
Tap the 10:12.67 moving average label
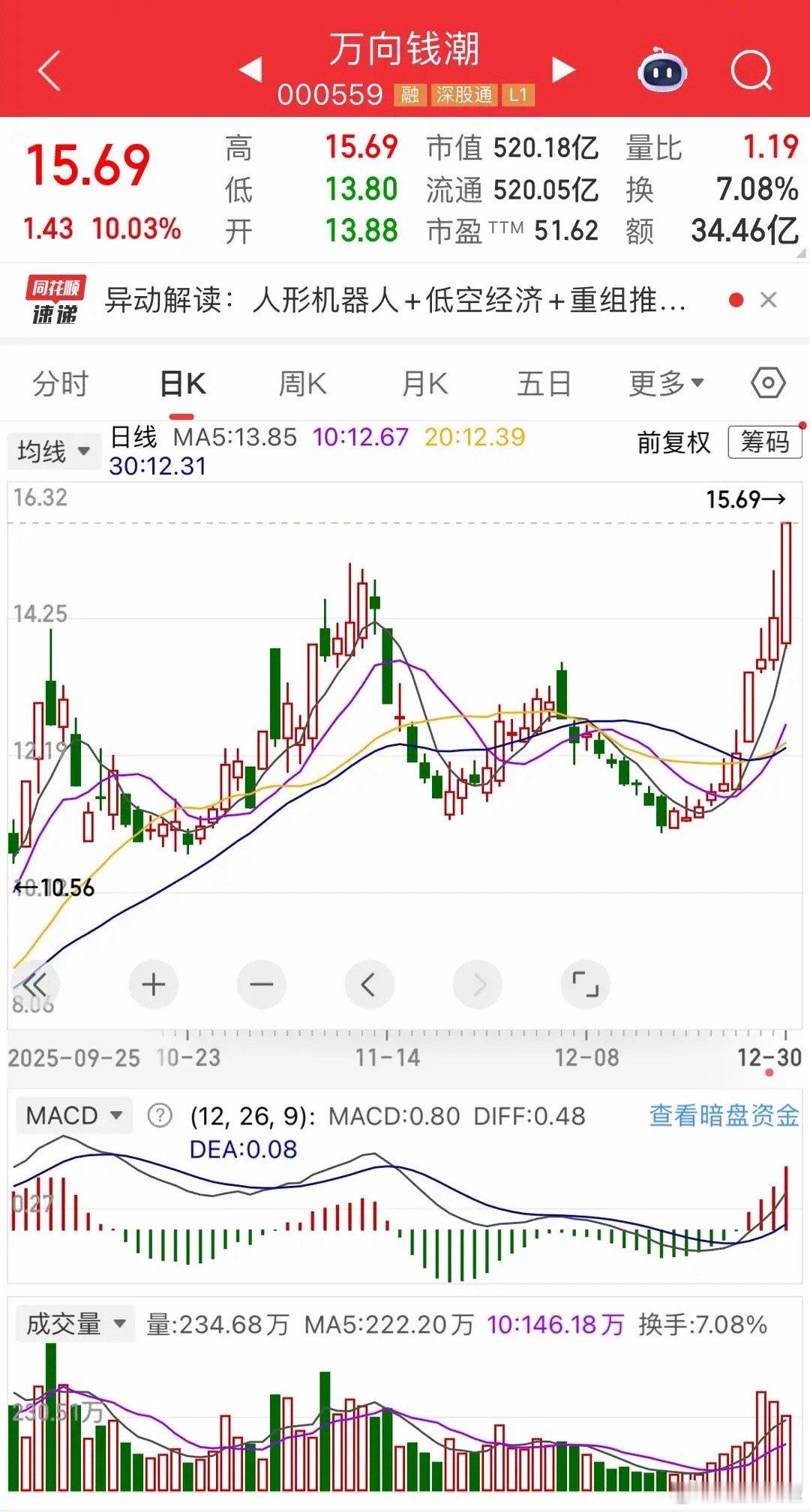360,437
